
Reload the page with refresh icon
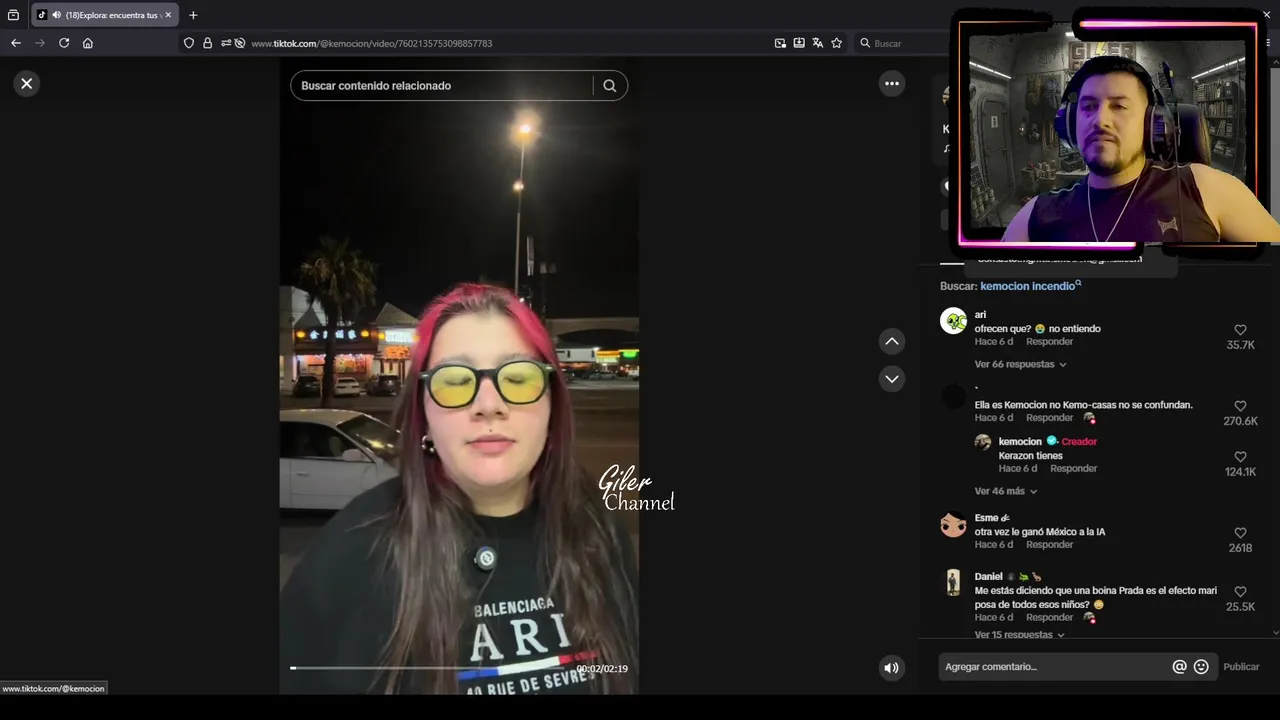(x=64, y=43)
